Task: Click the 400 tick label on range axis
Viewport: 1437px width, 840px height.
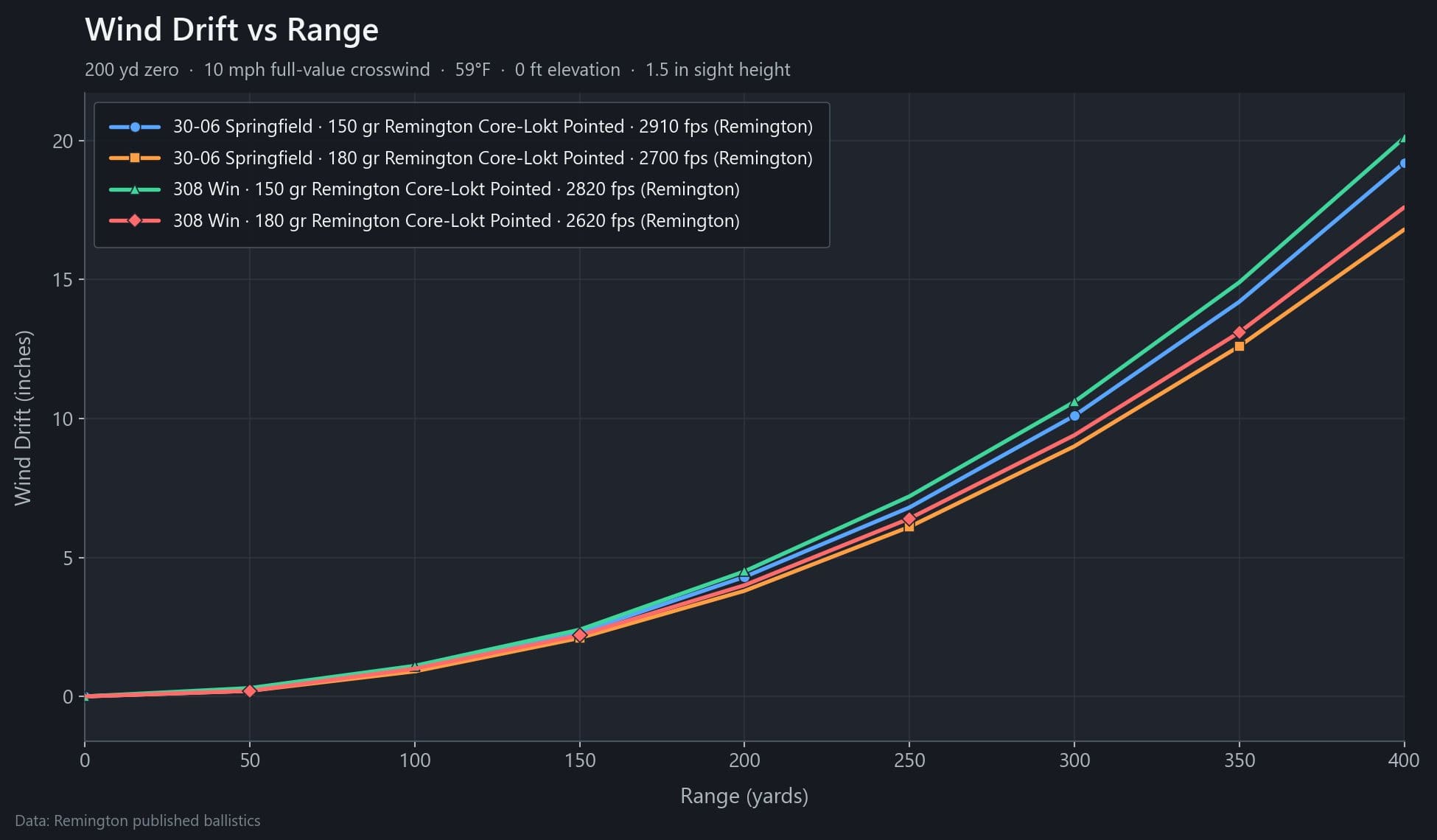Action: tap(1403, 760)
